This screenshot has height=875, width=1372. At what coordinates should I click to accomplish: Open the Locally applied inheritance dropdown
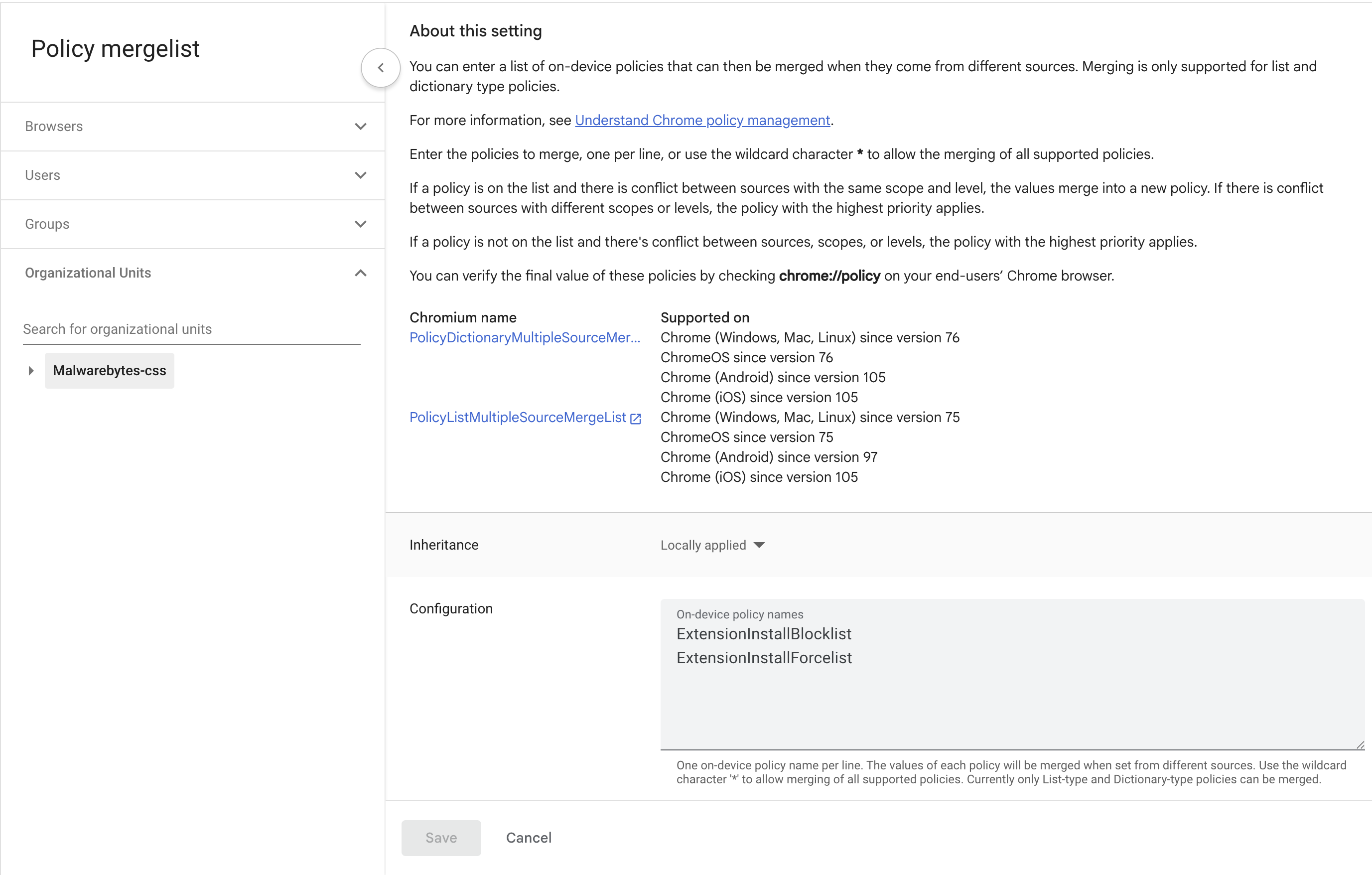(x=712, y=545)
